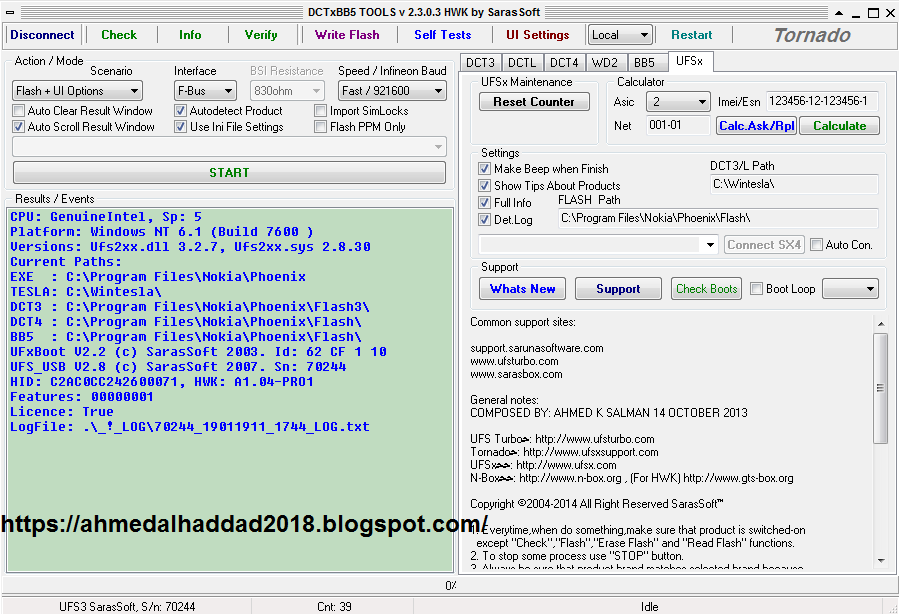Click the LogFile line in results
This screenshot has height=615, width=899.
click(x=190, y=427)
